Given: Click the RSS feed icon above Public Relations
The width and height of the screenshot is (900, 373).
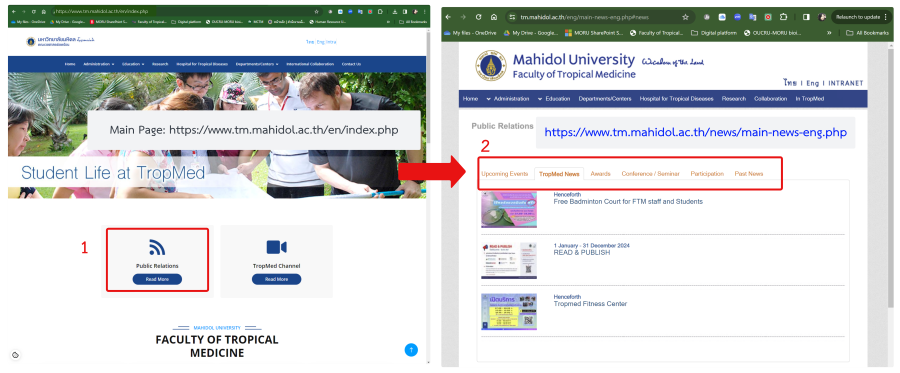Looking at the screenshot, I should coord(157,247).
